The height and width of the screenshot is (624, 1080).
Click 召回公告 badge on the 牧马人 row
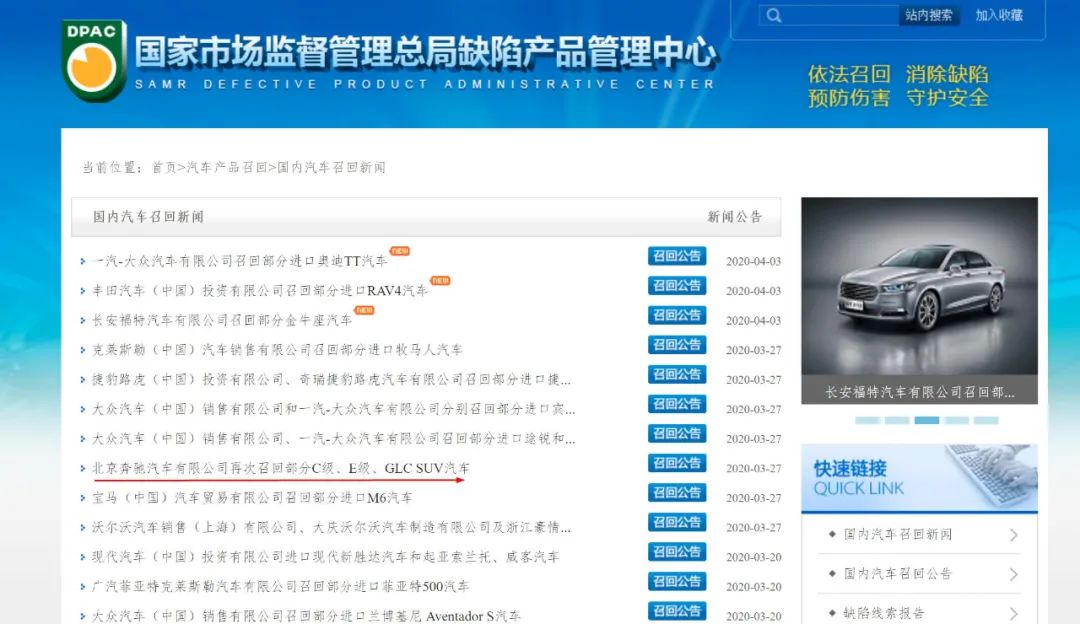(677, 345)
